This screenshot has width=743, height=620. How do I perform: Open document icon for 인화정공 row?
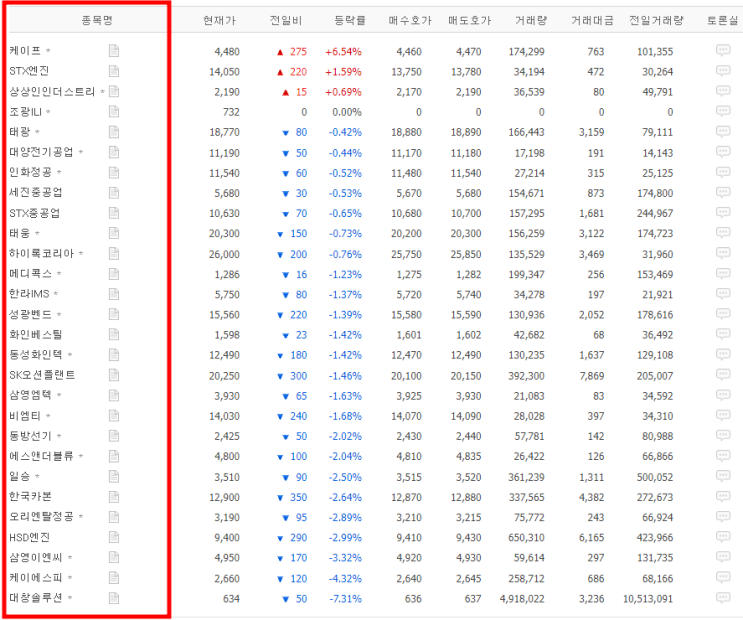(x=114, y=173)
